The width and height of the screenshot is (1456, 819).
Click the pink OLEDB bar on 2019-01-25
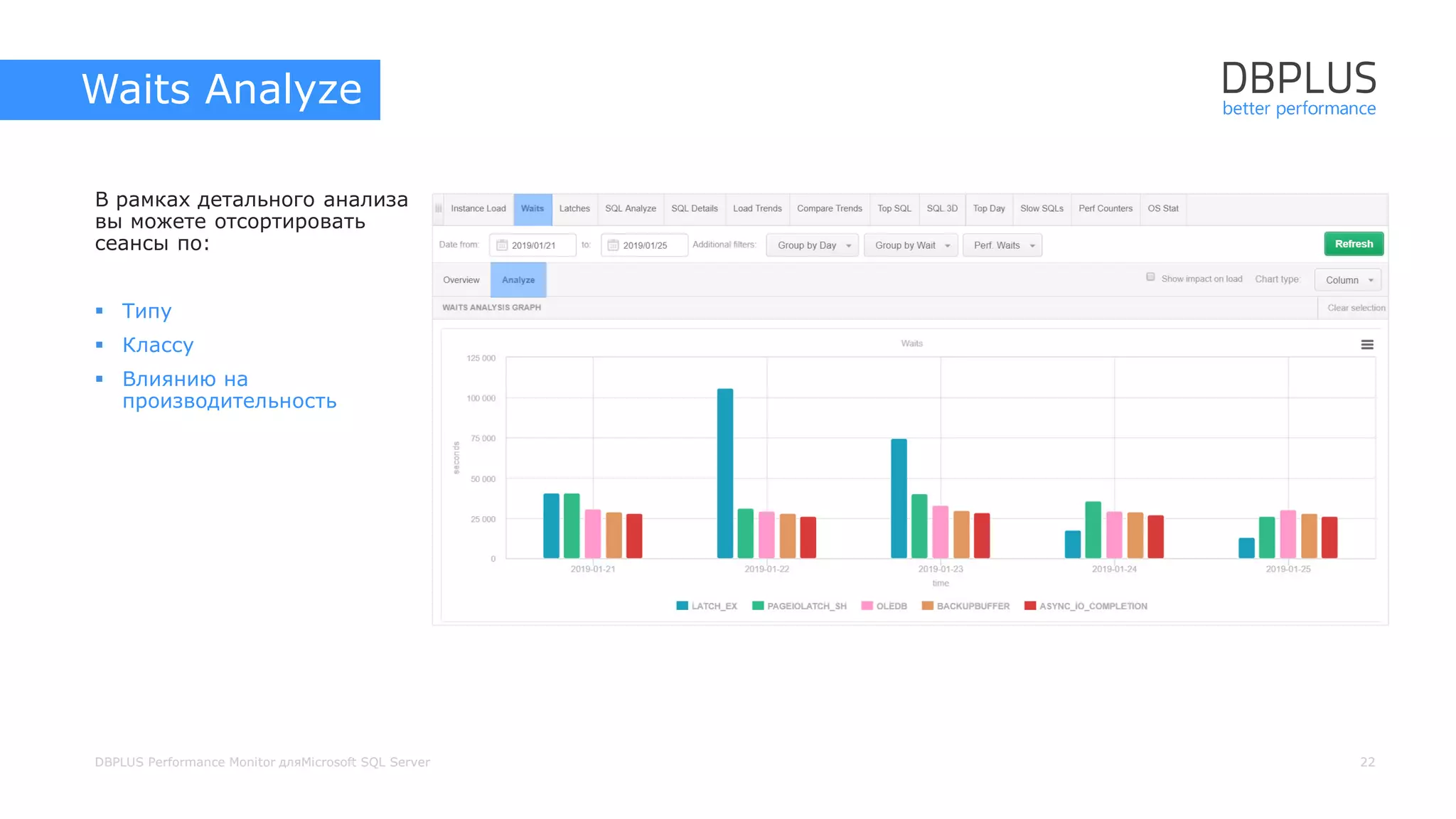(1288, 534)
